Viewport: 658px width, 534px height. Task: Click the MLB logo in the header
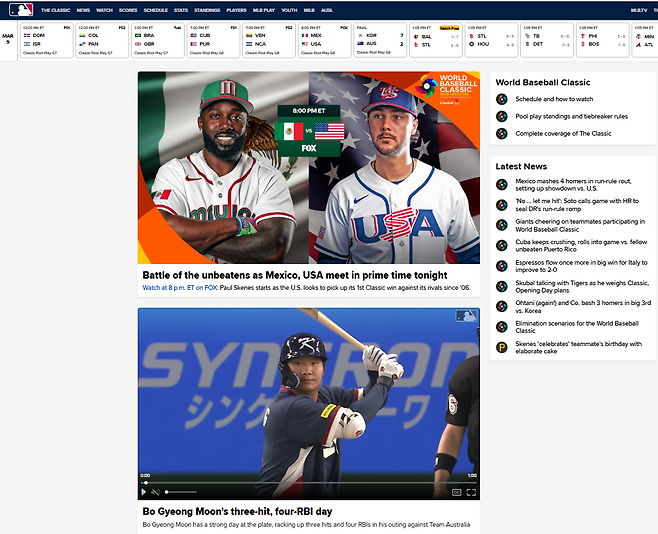[x=21, y=10]
